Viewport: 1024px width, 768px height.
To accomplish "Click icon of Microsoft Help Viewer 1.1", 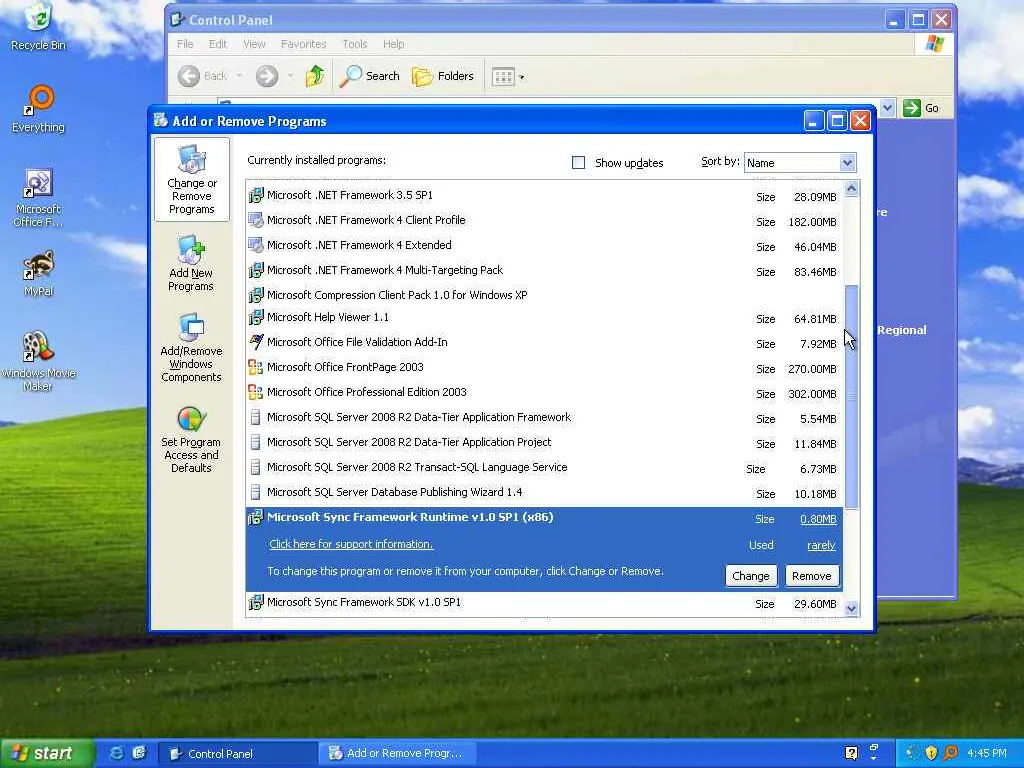I will coord(256,317).
